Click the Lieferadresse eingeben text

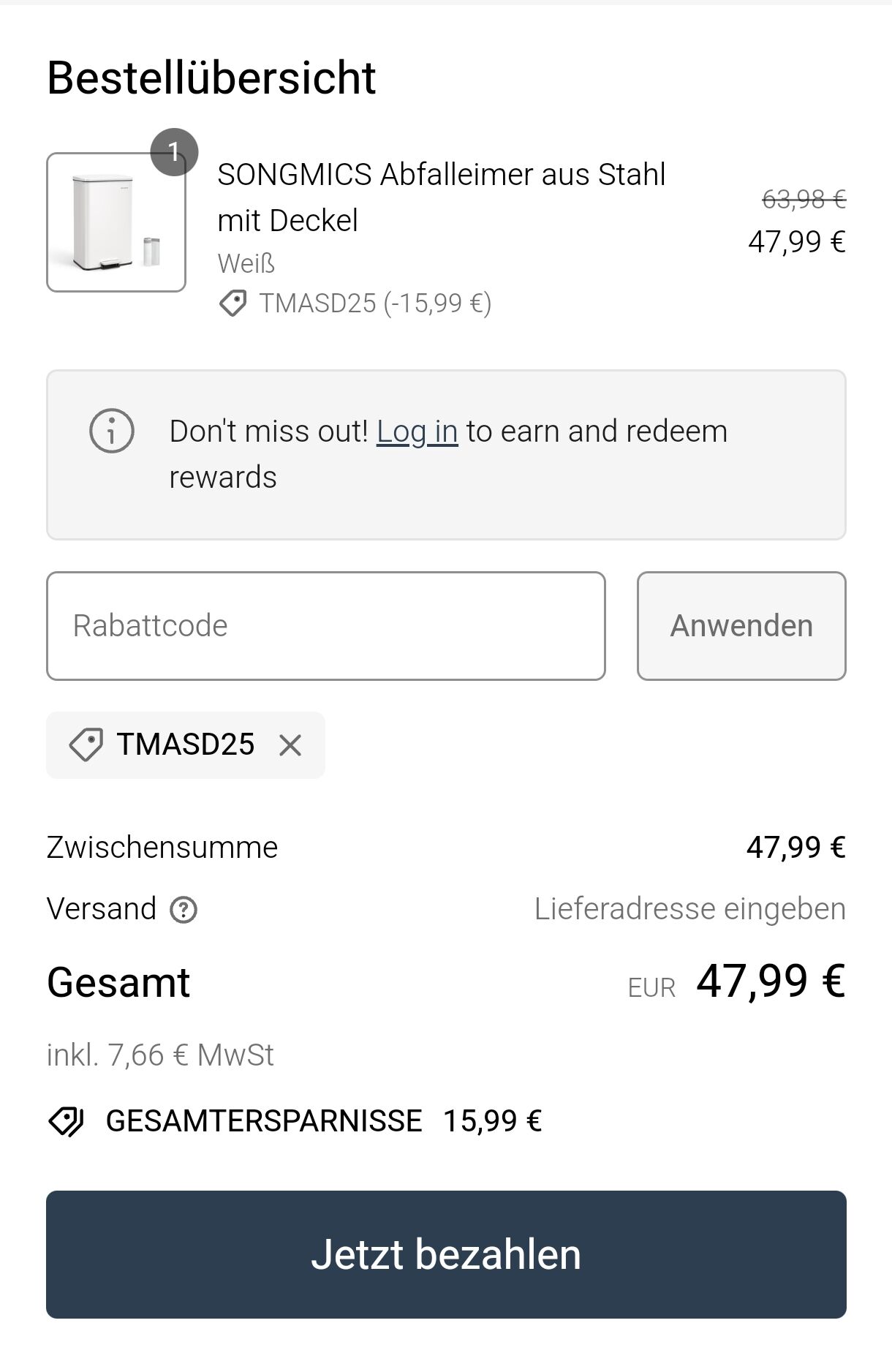pos(689,909)
